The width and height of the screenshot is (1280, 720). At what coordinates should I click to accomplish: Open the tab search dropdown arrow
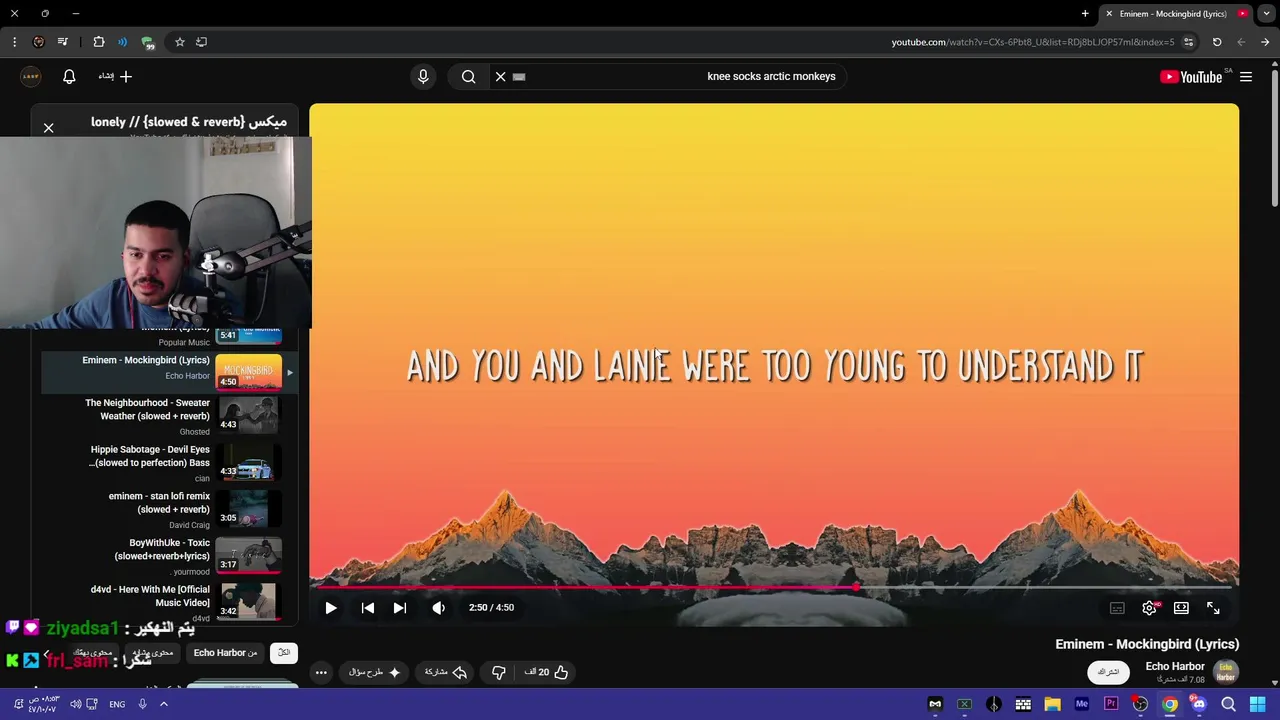click(x=1267, y=14)
